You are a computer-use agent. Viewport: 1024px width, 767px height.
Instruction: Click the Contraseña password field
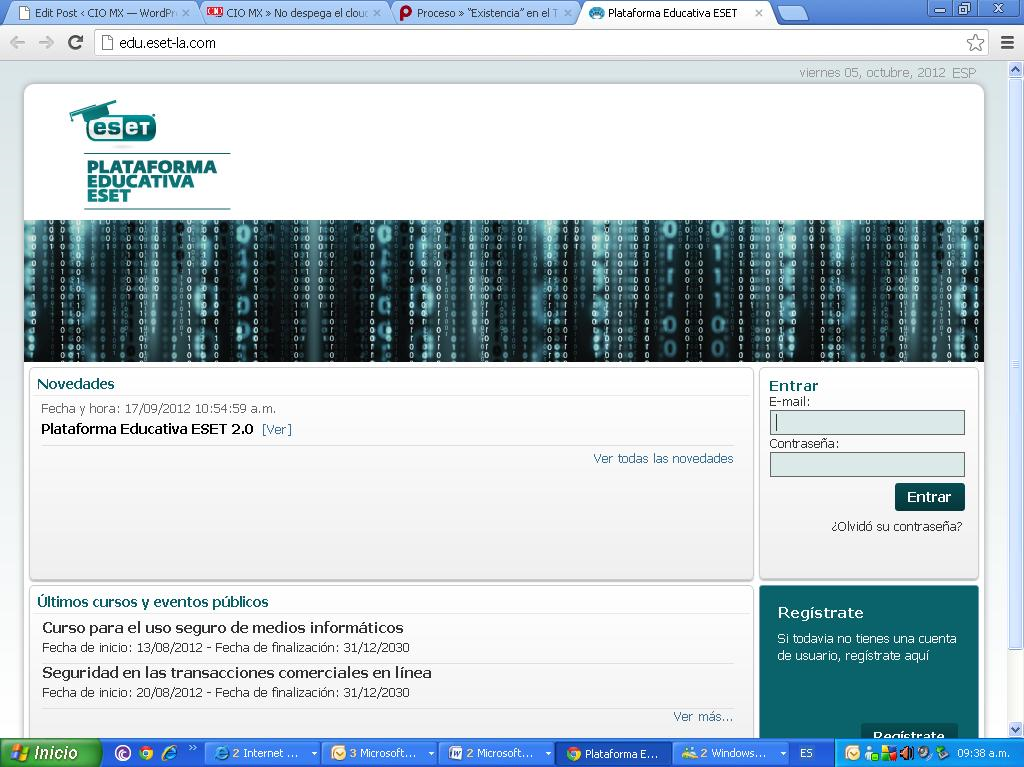[867, 465]
